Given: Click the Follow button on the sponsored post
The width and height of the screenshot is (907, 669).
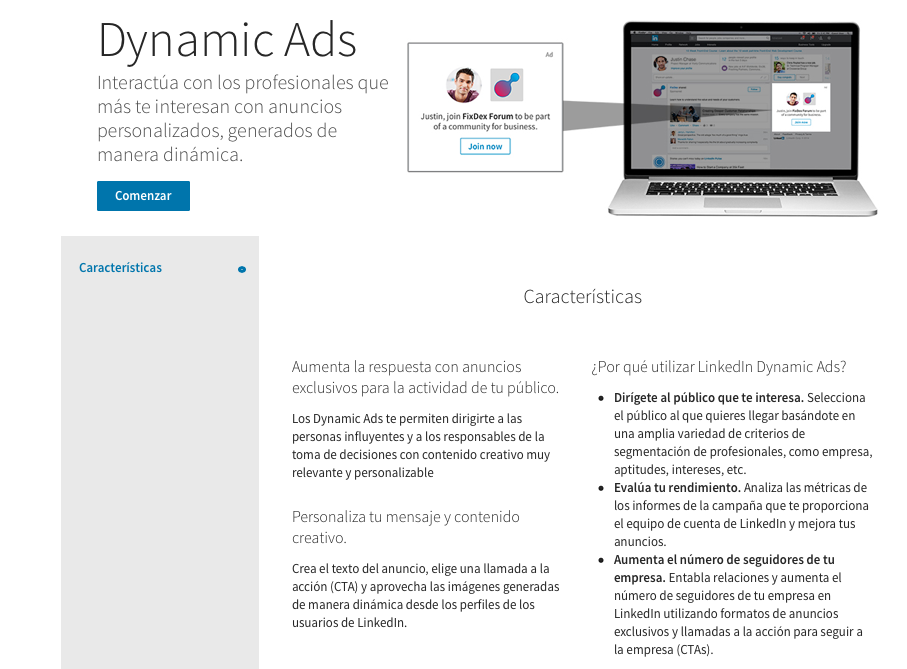Looking at the screenshot, I should point(753,89).
